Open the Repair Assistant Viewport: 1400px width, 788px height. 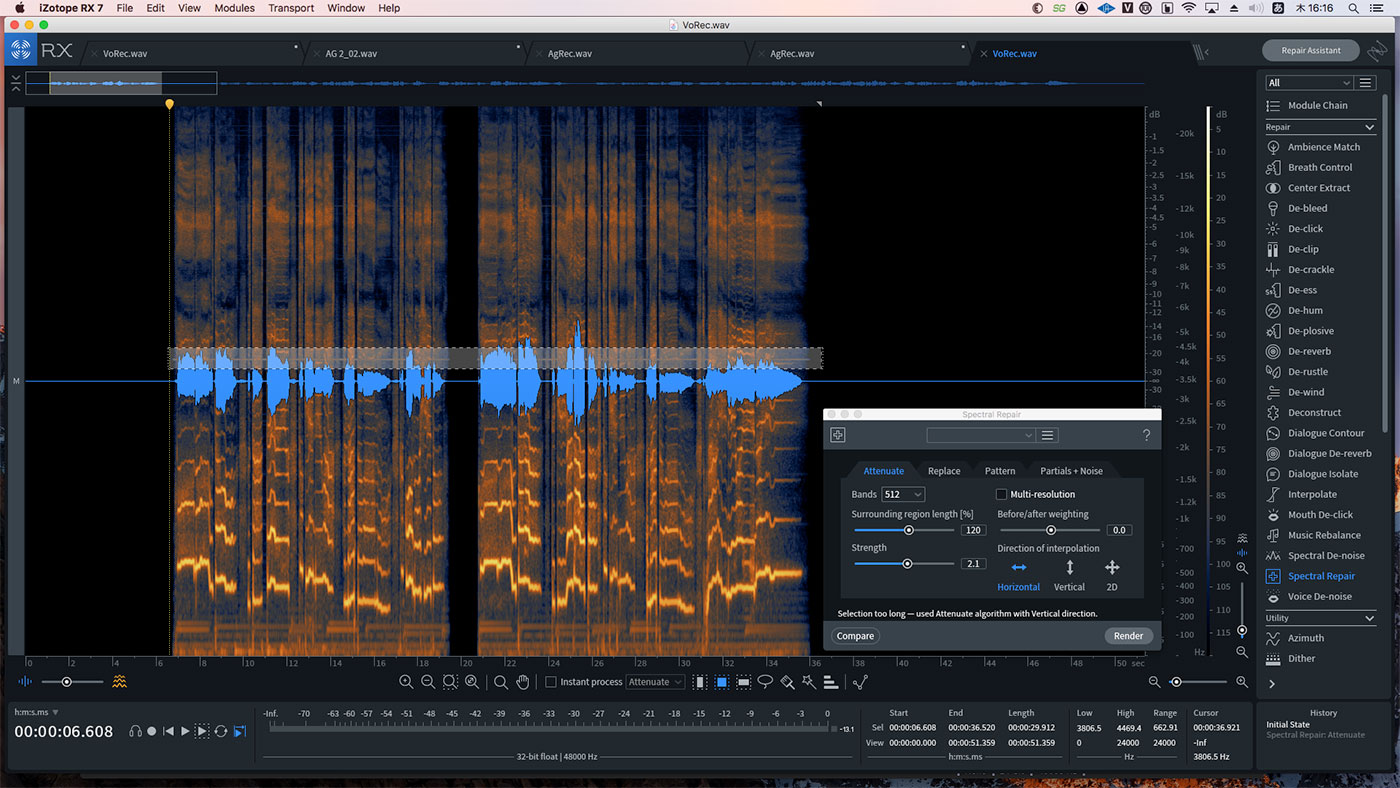coord(1309,50)
